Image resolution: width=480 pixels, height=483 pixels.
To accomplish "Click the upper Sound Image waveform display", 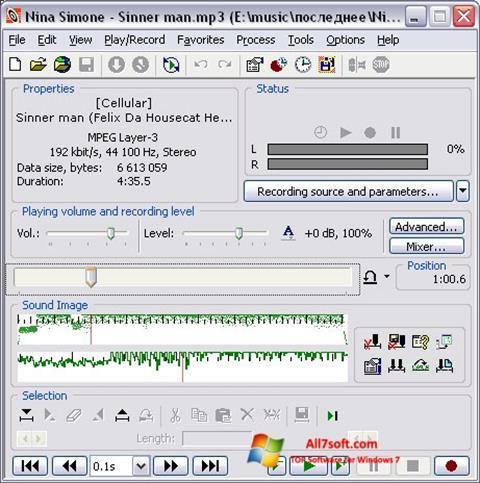I will tap(182, 329).
